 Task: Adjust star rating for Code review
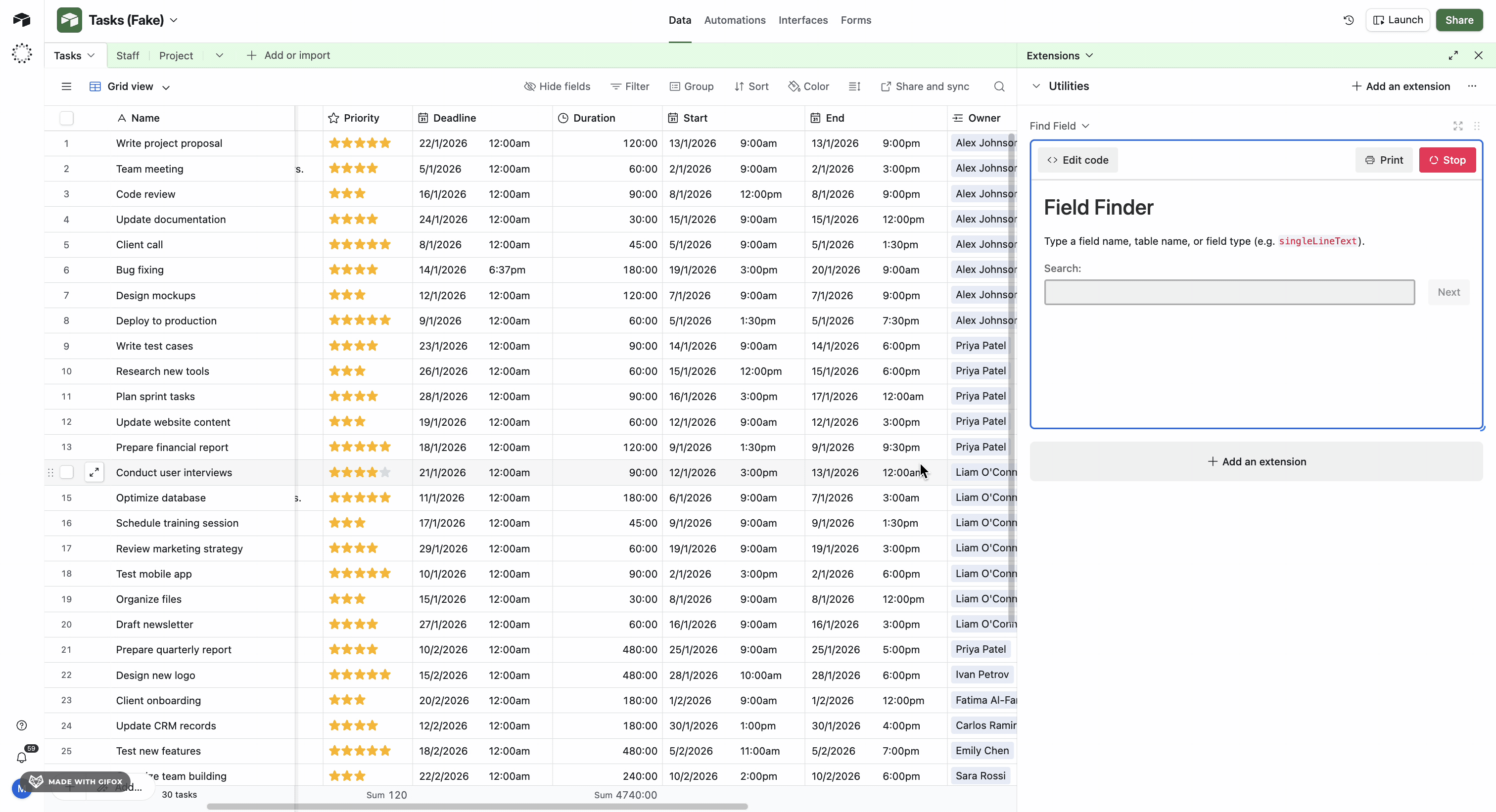click(x=347, y=193)
